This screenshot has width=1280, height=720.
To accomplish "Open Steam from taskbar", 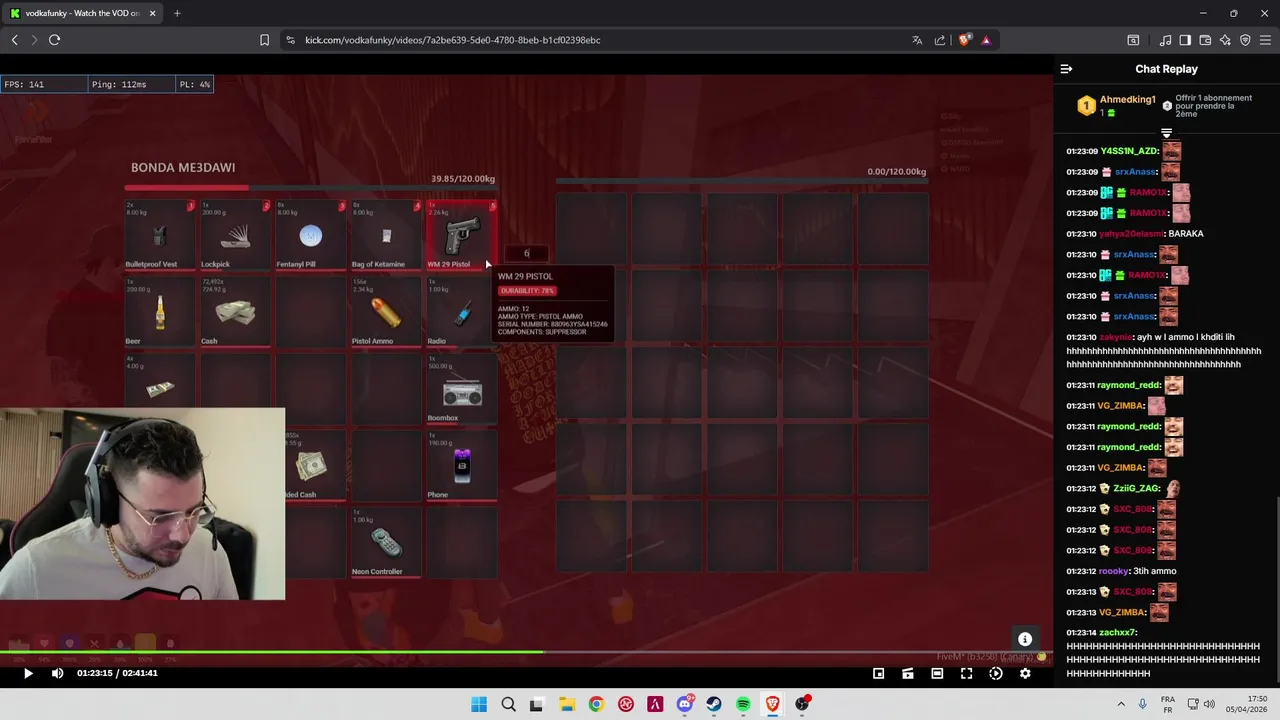I will click(714, 704).
